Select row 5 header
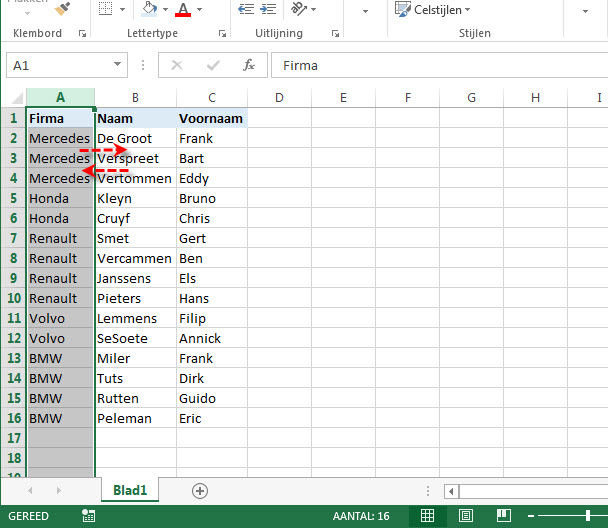The height and width of the screenshot is (528, 608). click(x=14, y=198)
